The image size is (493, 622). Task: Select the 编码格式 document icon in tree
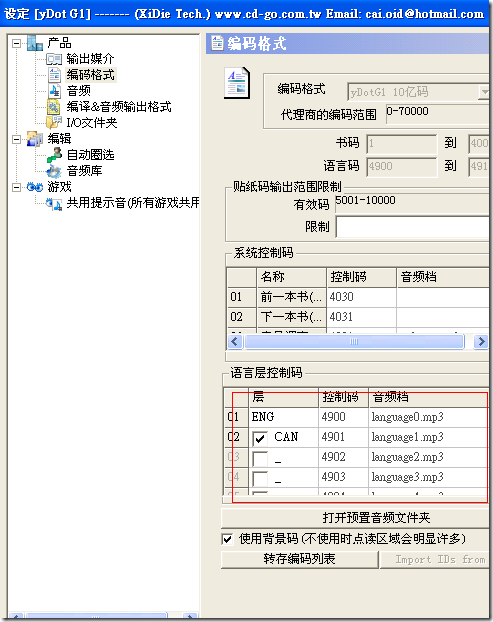coord(54,75)
